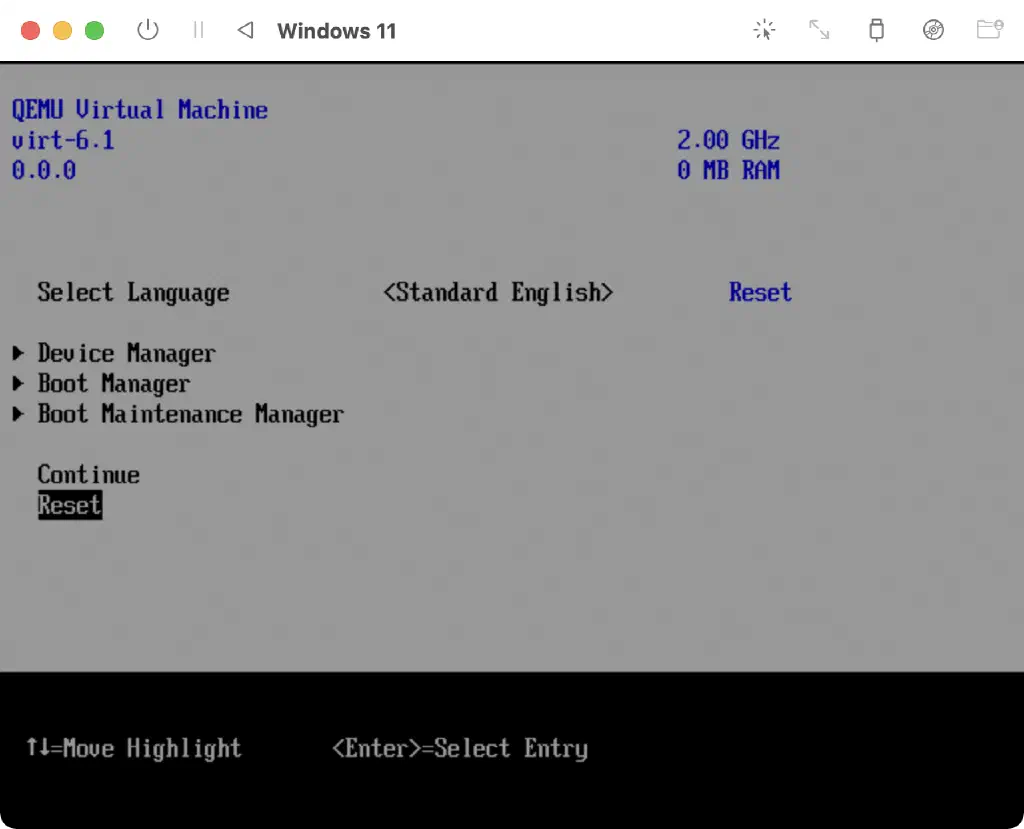1024x829 pixels.
Task: Toggle capture mouse cursor icon
Action: pos(764,30)
